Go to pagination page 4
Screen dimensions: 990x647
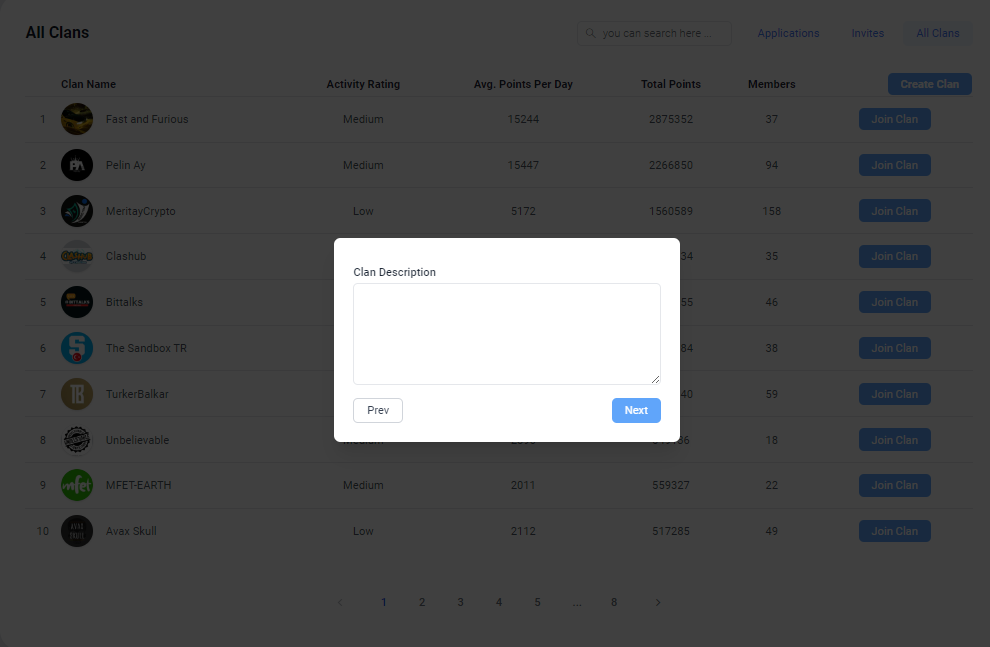point(499,602)
